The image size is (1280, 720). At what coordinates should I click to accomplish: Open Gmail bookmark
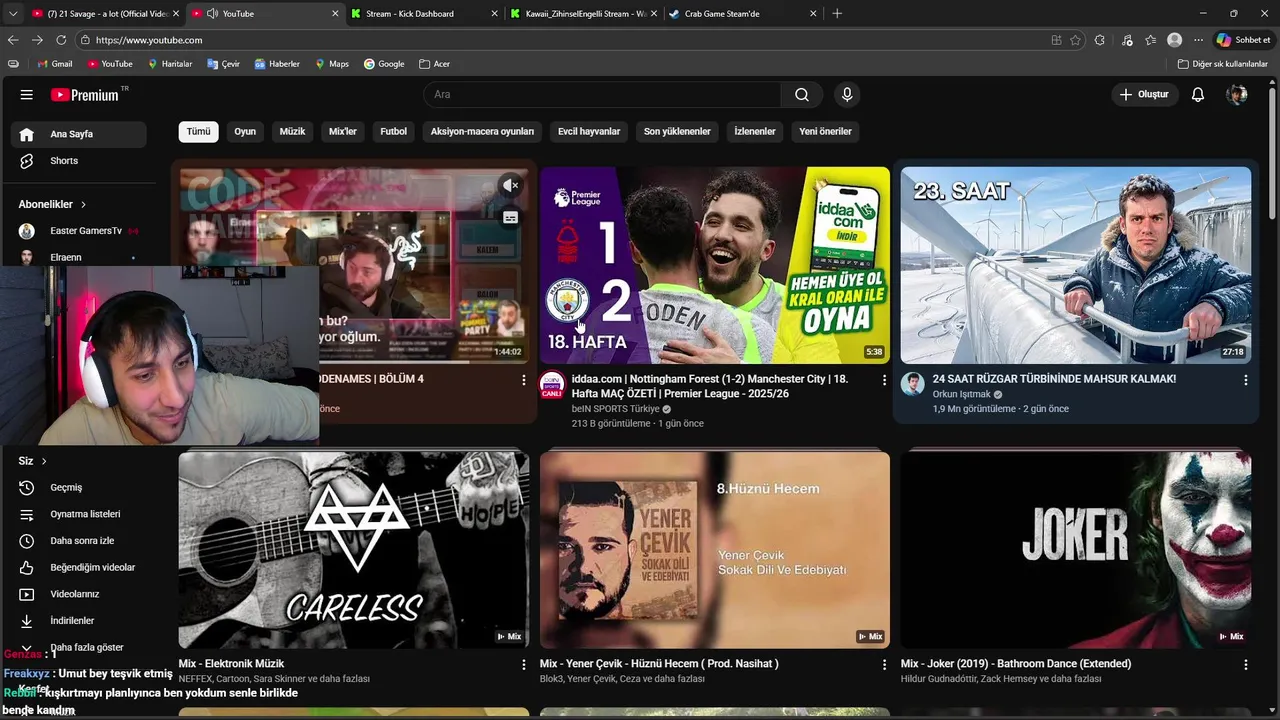[x=55, y=64]
